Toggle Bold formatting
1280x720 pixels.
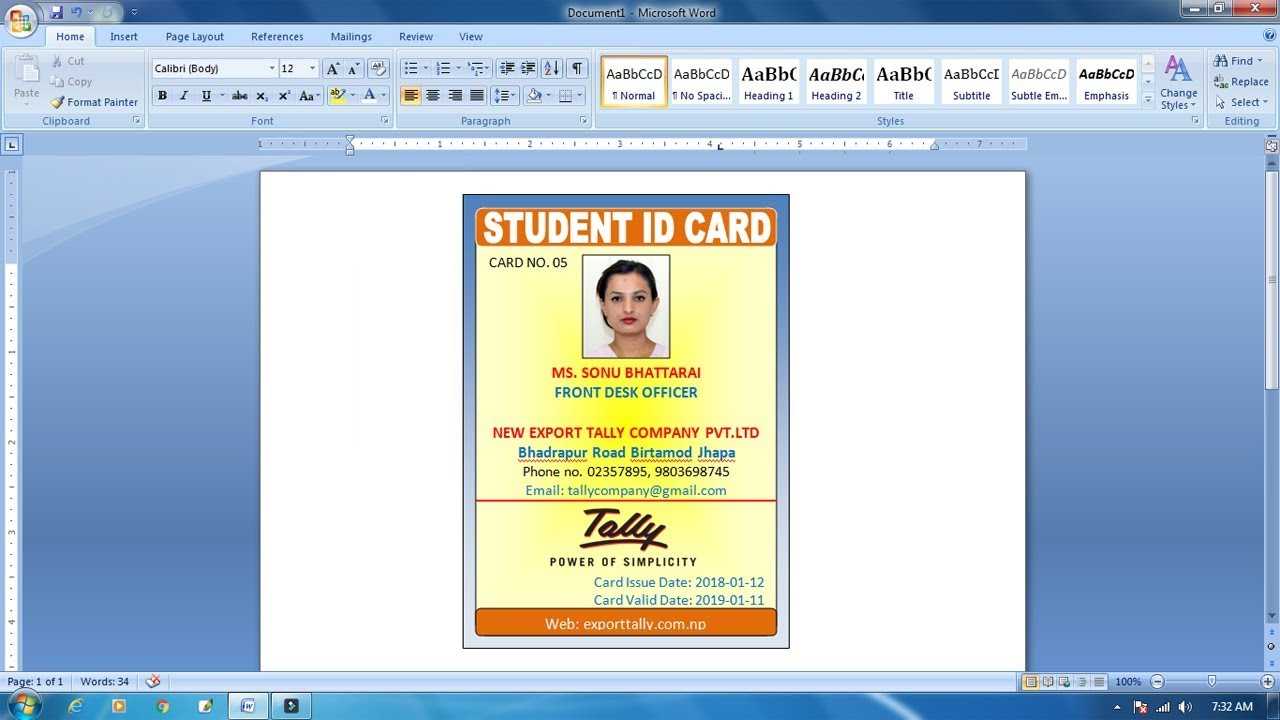coord(162,96)
